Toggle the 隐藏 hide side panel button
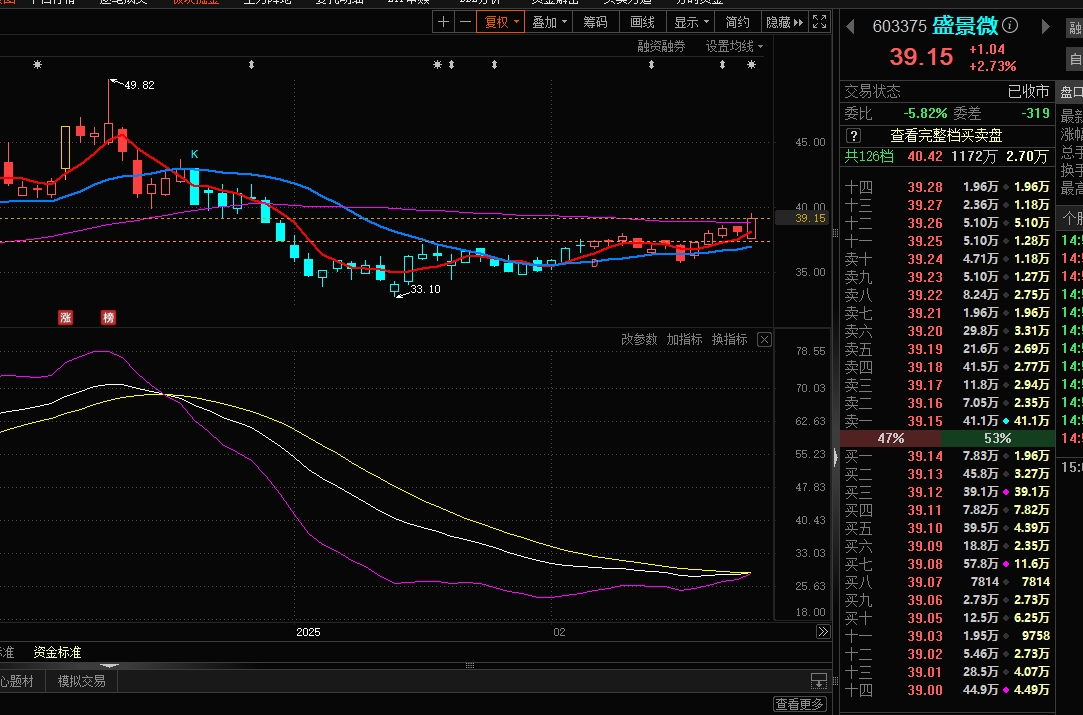The image size is (1083, 715). click(784, 22)
